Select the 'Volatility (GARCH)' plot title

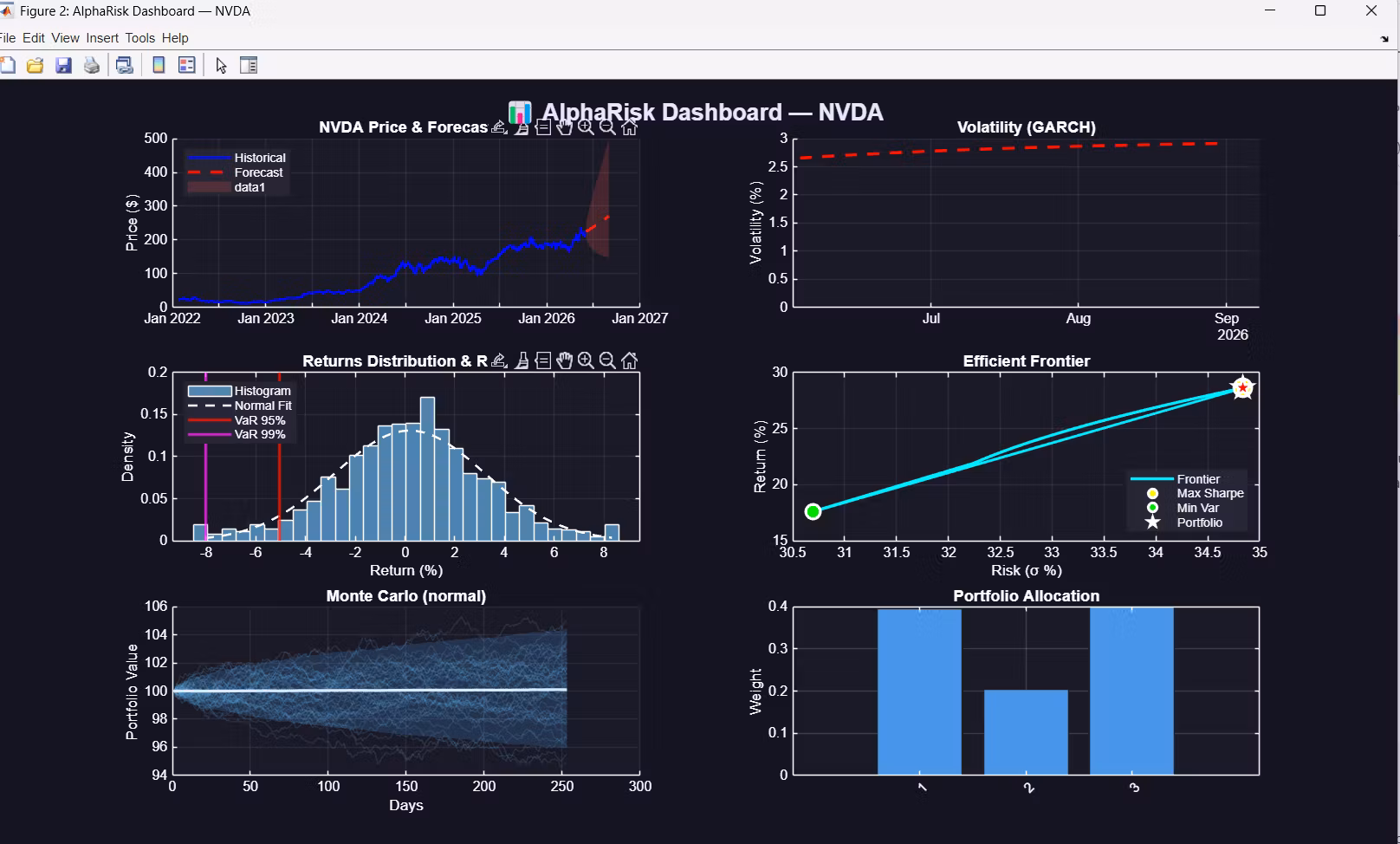(x=1027, y=127)
